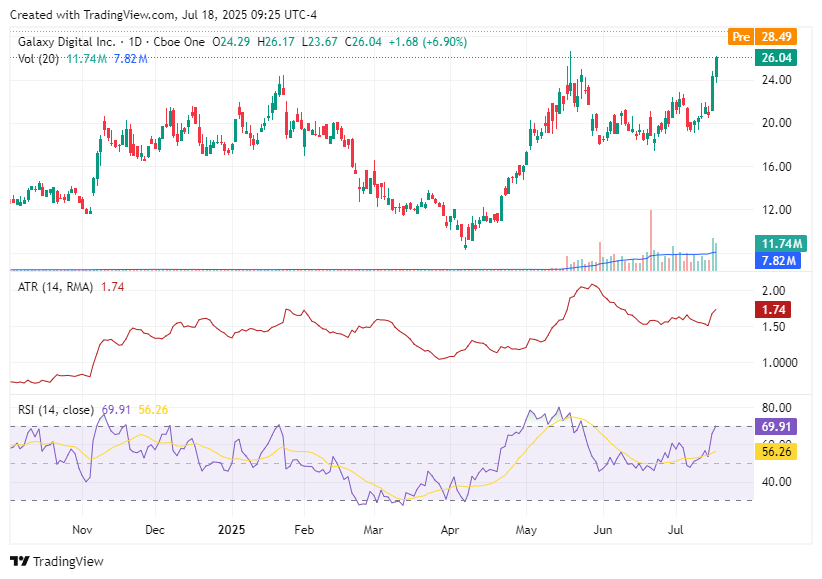
Task: Click the 'Created with TradingView.com' header text
Action: click(93, 15)
